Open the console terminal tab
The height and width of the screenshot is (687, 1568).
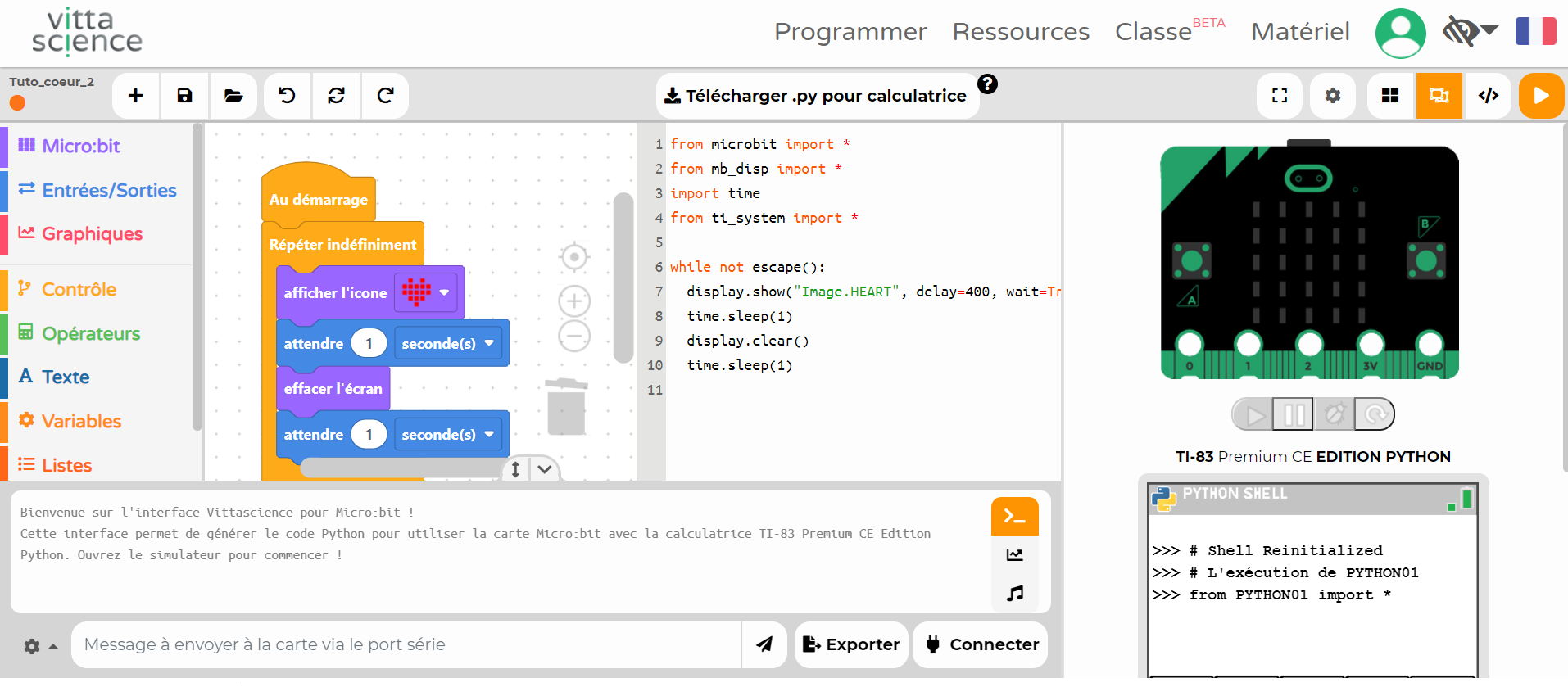(x=1015, y=517)
